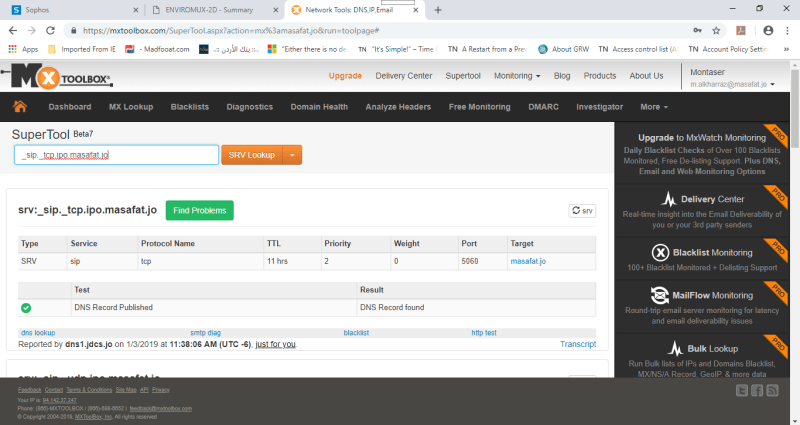Screen dimensions: 800x425
Task: Open DMARC nav item
Action: click(x=543, y=107)
